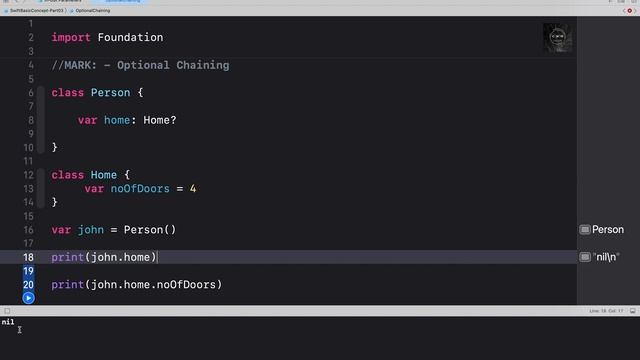
Task: Click 'Person' class name on line 6
Action: [x=110, y=93]
